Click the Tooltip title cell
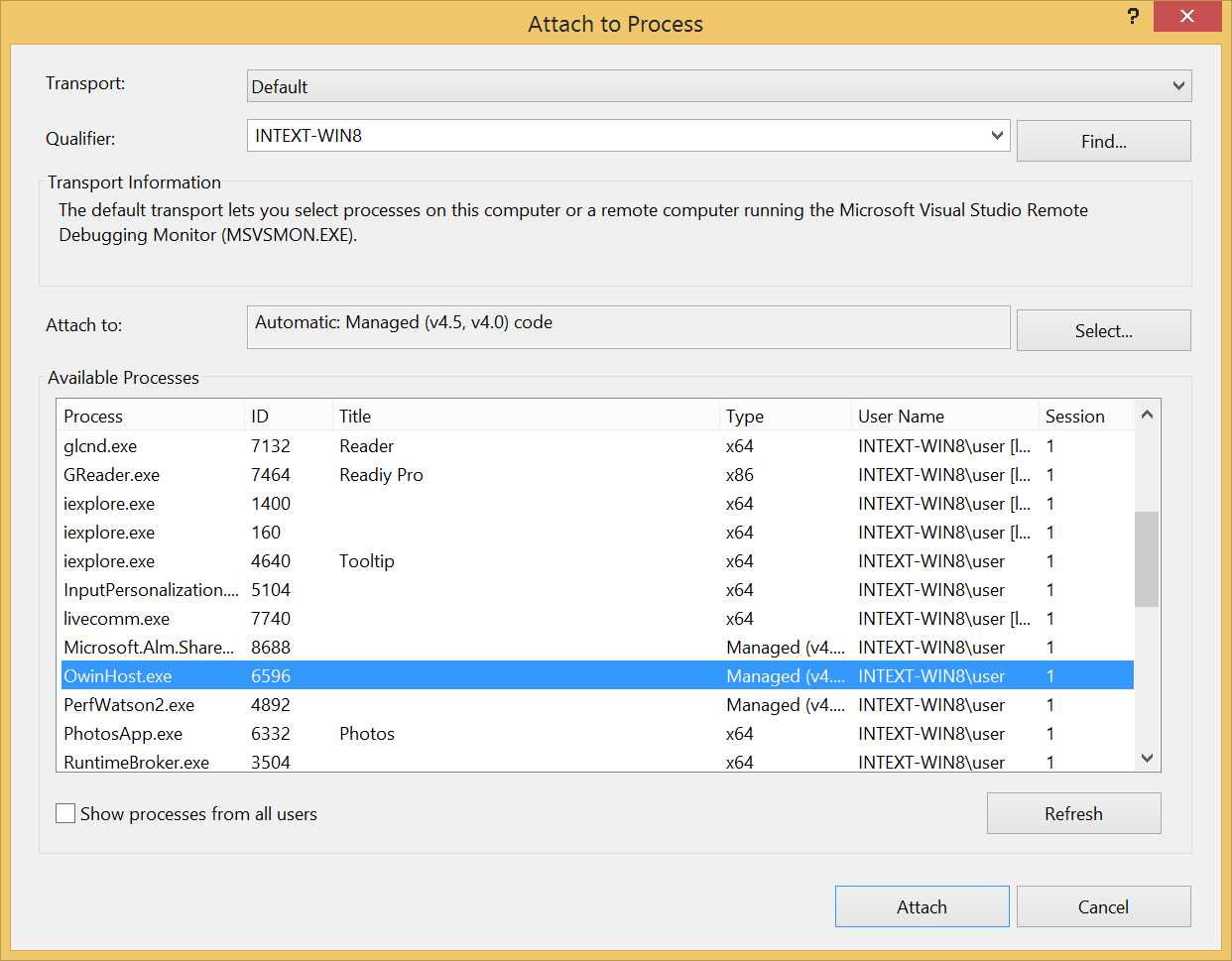 (x=366, y=561)
